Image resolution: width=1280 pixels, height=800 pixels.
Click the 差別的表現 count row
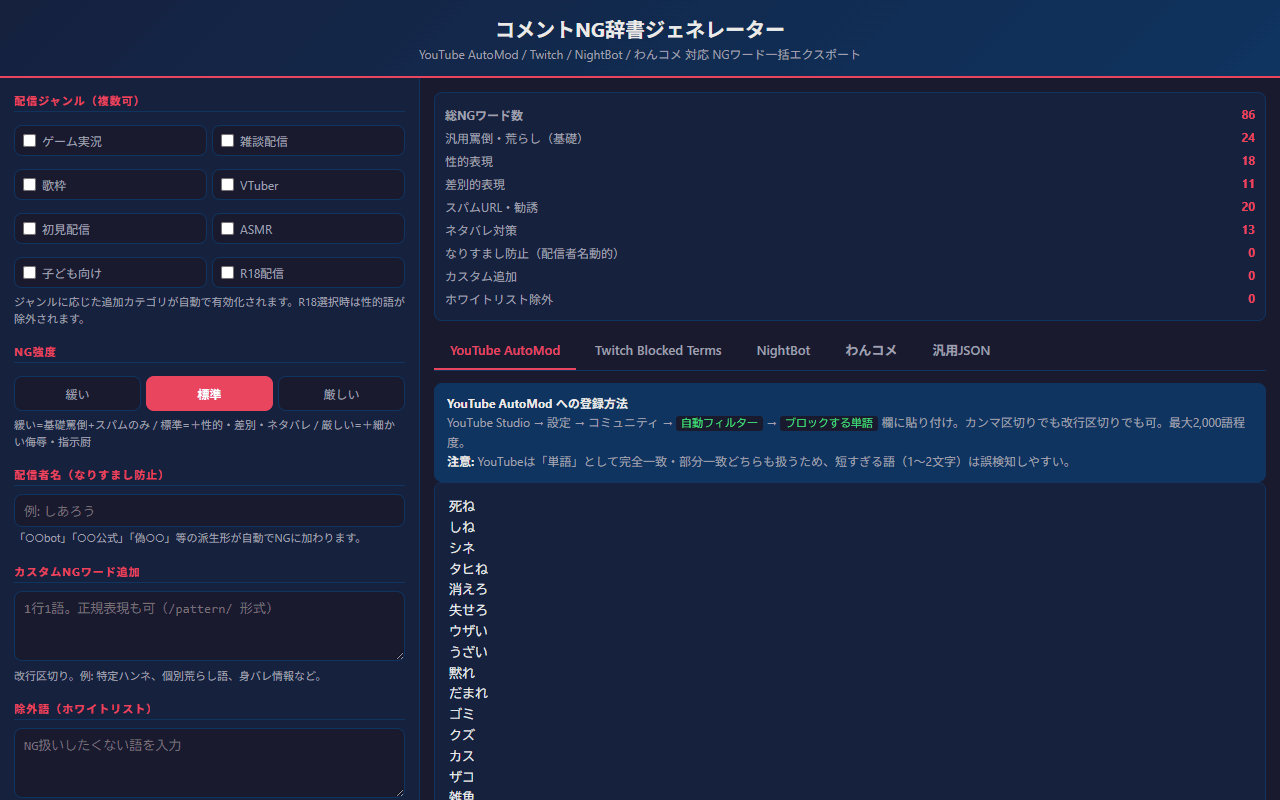click(850, 184)
